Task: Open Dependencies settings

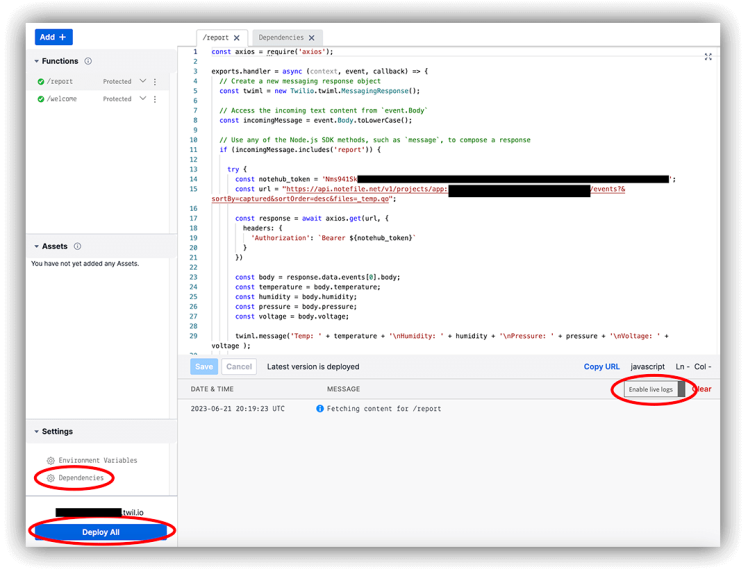Action: click(x=81, y=478)
